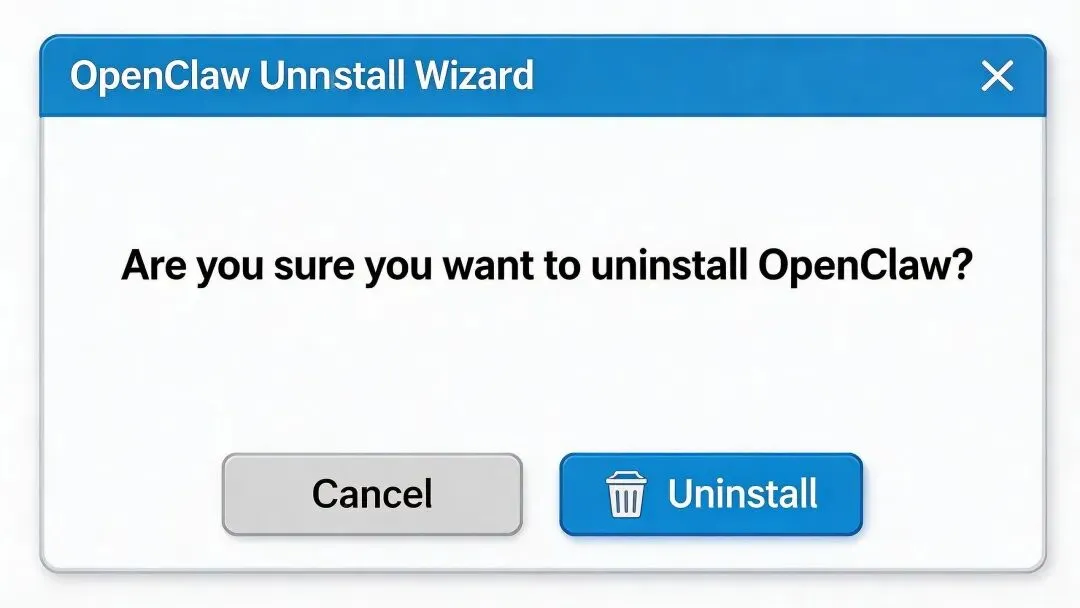This screenshot has width=1080, height=608.
Task: Tap the white bin icon beside Uninstall
Action: 625,494
